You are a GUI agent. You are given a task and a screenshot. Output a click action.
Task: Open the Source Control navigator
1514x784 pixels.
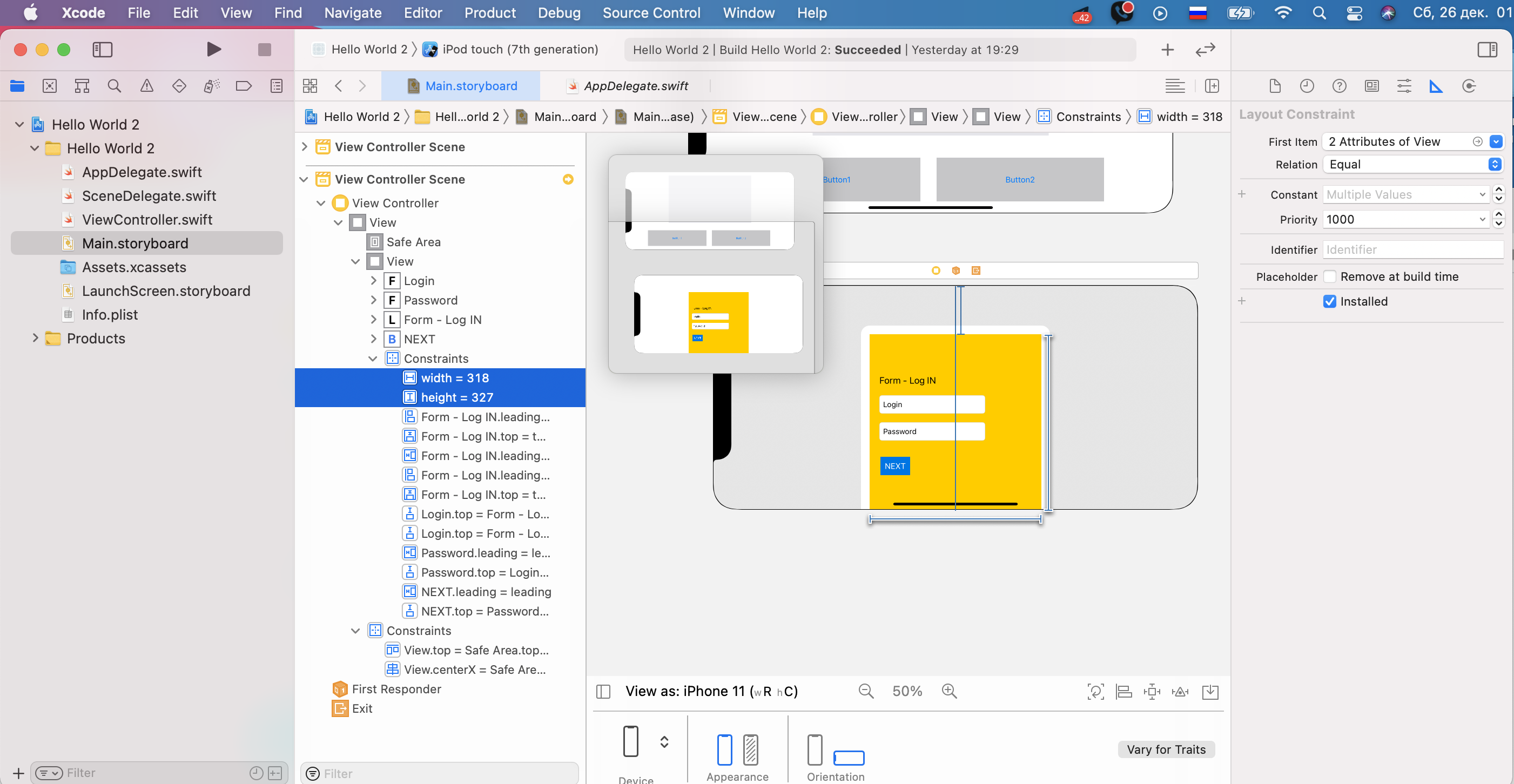(x=50, y=86)
